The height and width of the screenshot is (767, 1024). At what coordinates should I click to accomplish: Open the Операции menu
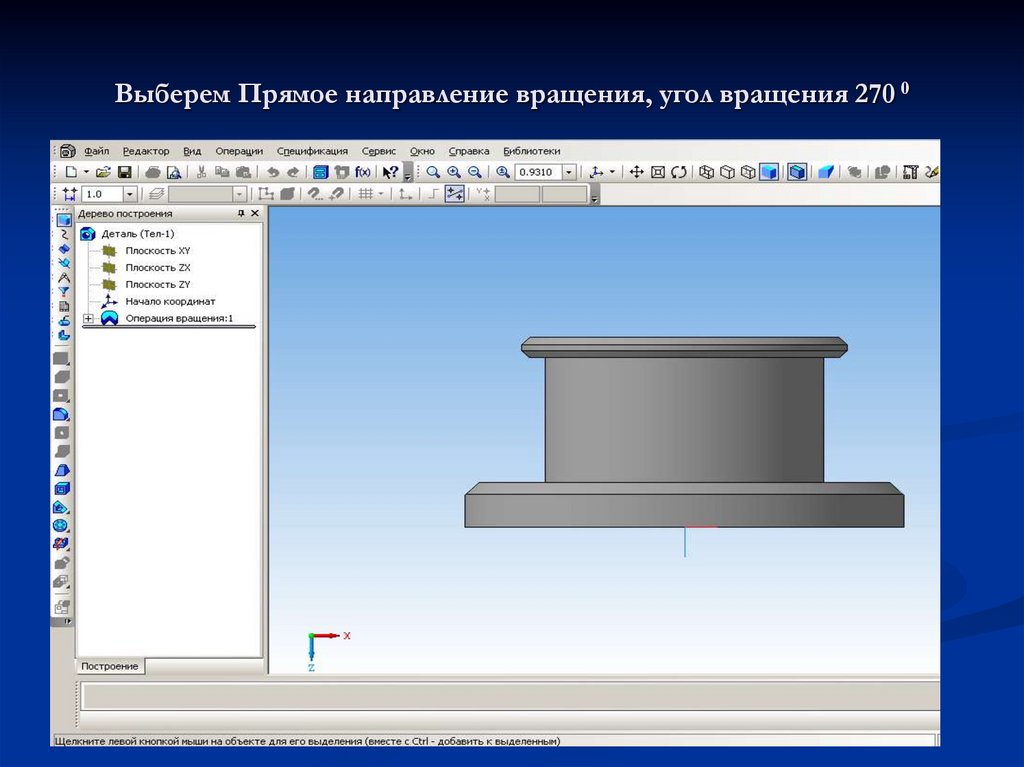coord(239,151)
